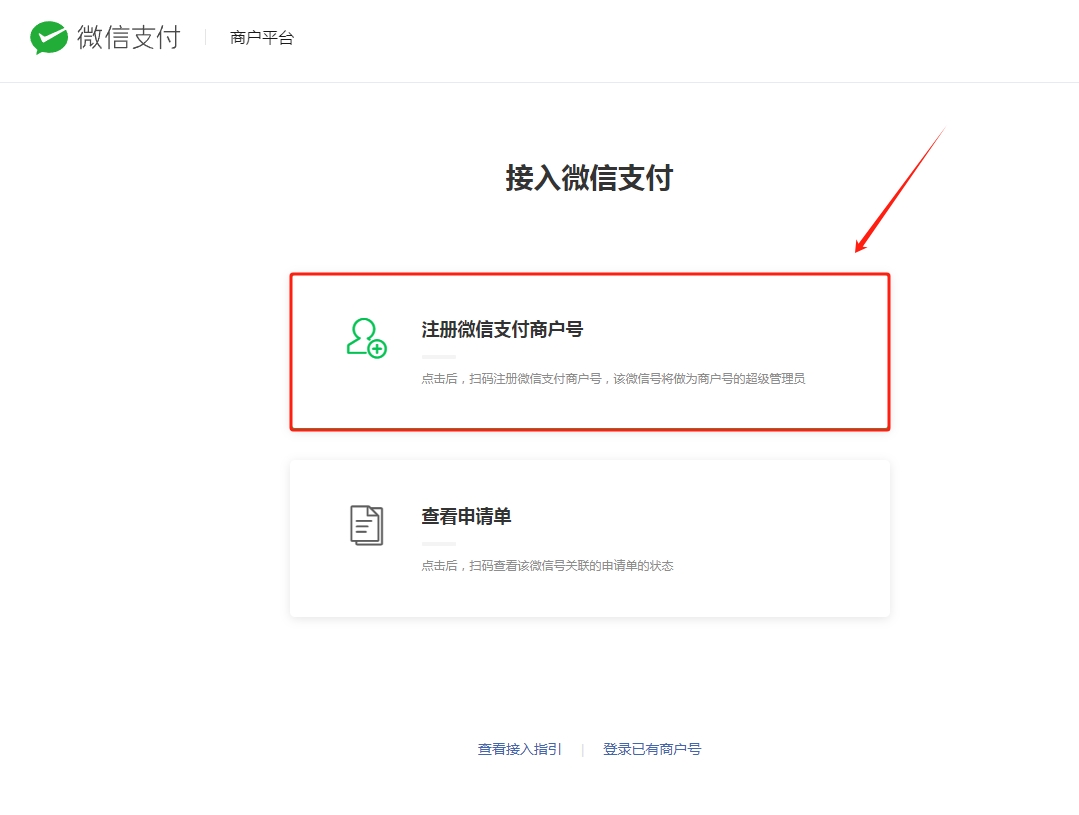The width and height of the screenshot is (1079, 815).
Task: Click the register card description about 超级管理员
Action: 613,379
